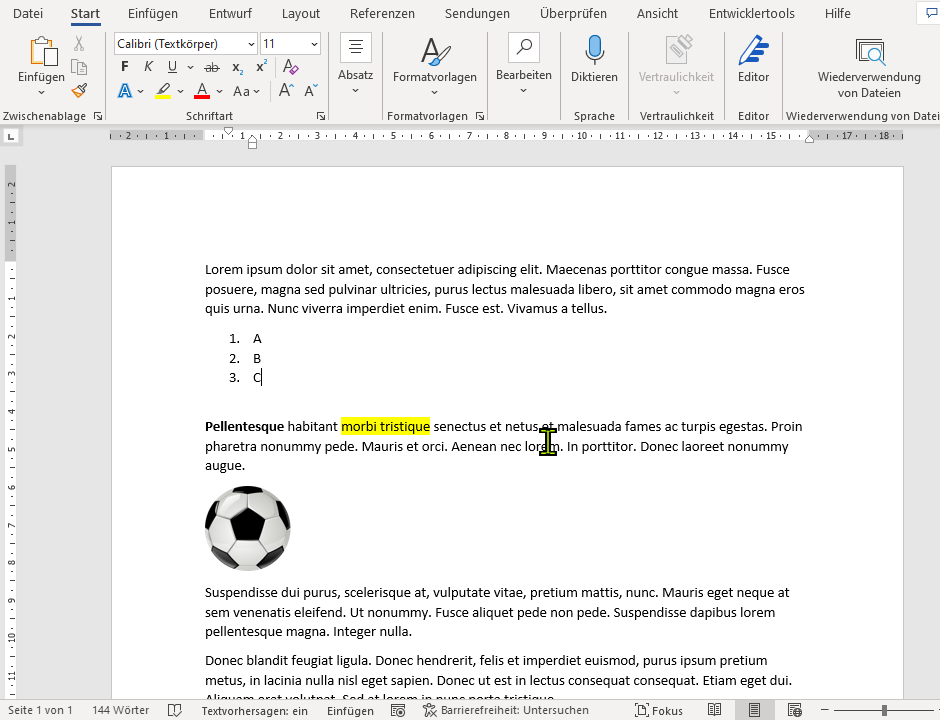Expand underline style options arrow
Image resolution: width=940 pixels, height=720 pixels.
pos(190,67)
